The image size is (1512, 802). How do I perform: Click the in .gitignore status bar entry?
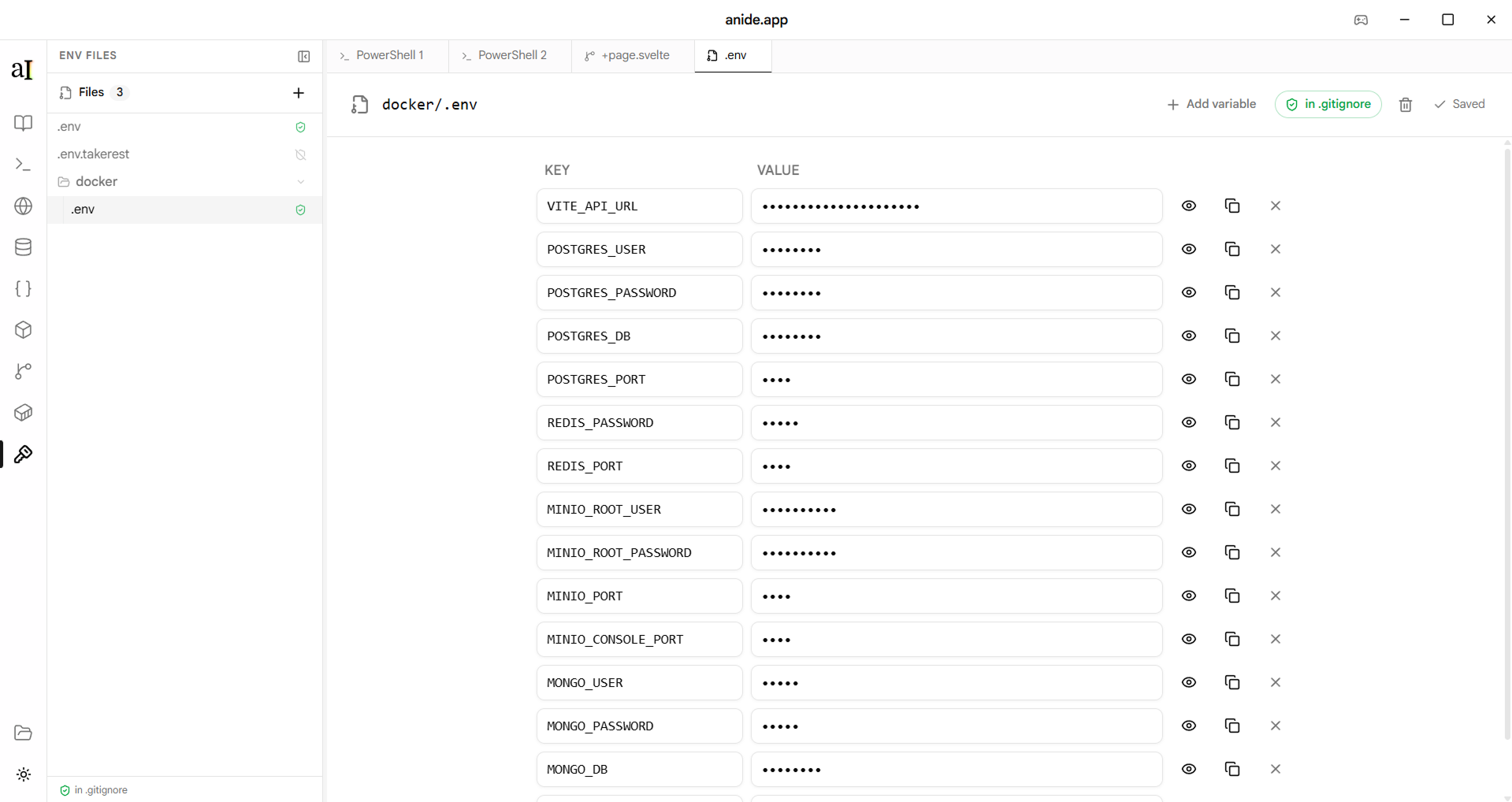coord(94,790)
